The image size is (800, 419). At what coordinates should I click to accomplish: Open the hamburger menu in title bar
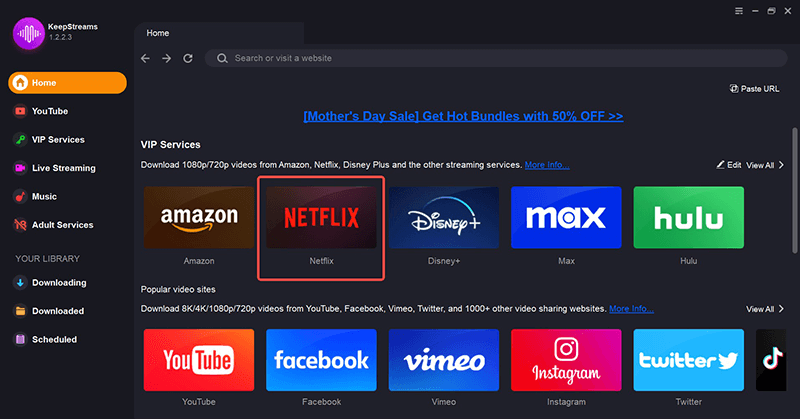click(738, 11)
